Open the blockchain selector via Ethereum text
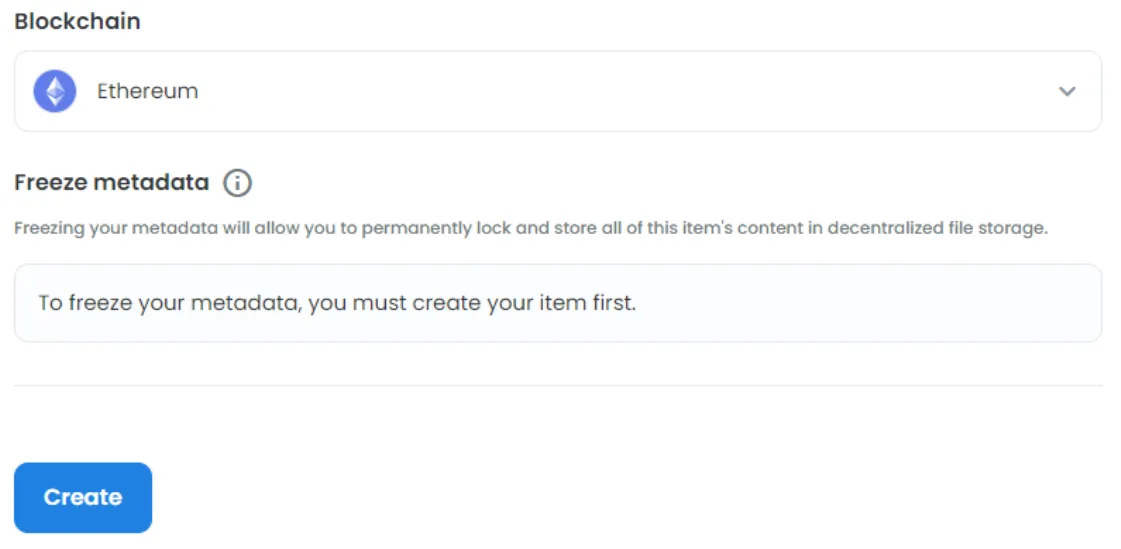 147,91
